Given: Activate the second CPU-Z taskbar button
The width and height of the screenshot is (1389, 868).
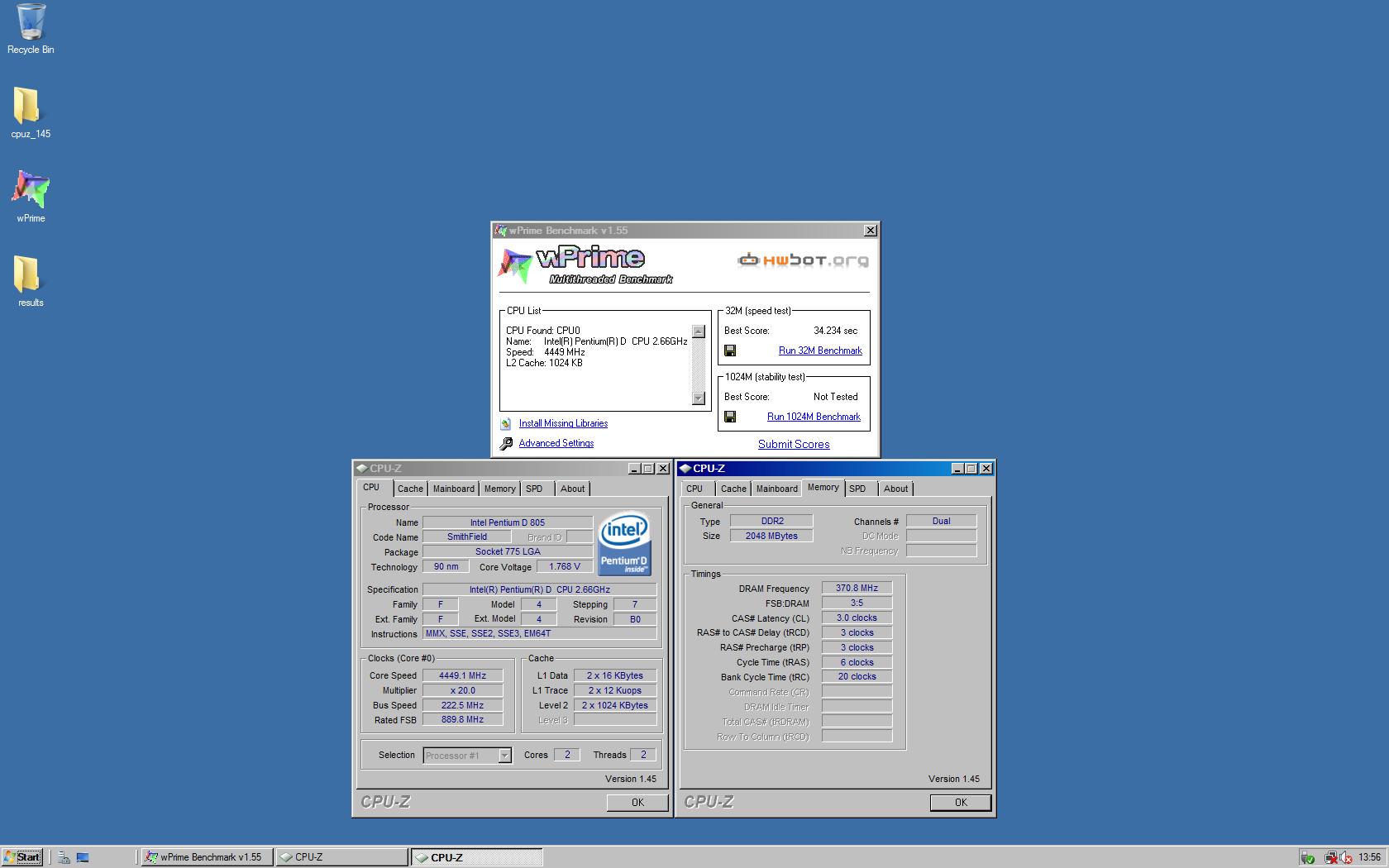Looking at the screenshot, I should 477,857.
